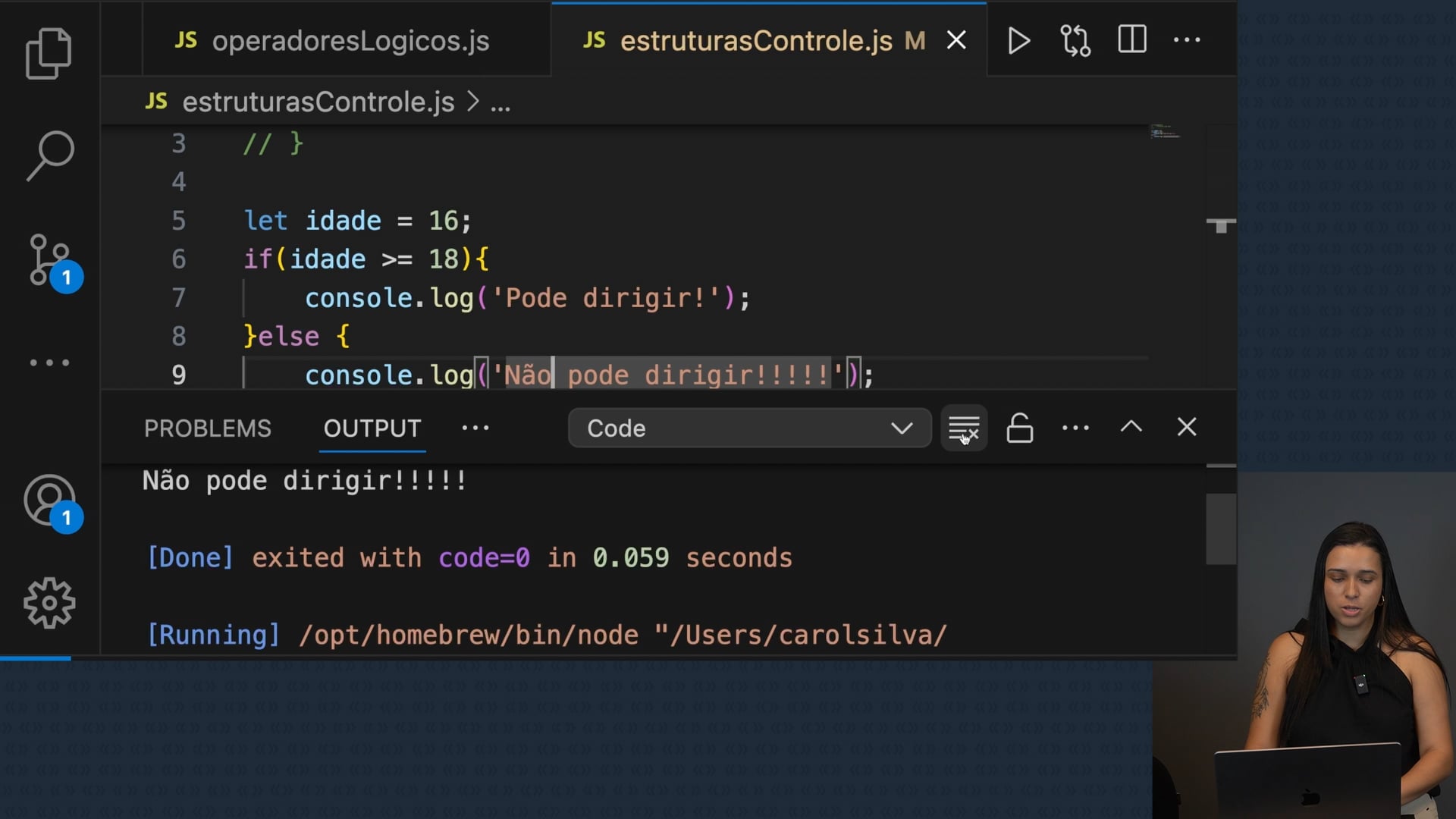Open the Explorer files icon
This screenshot has height=819, width=1456.
pos(49,53)
